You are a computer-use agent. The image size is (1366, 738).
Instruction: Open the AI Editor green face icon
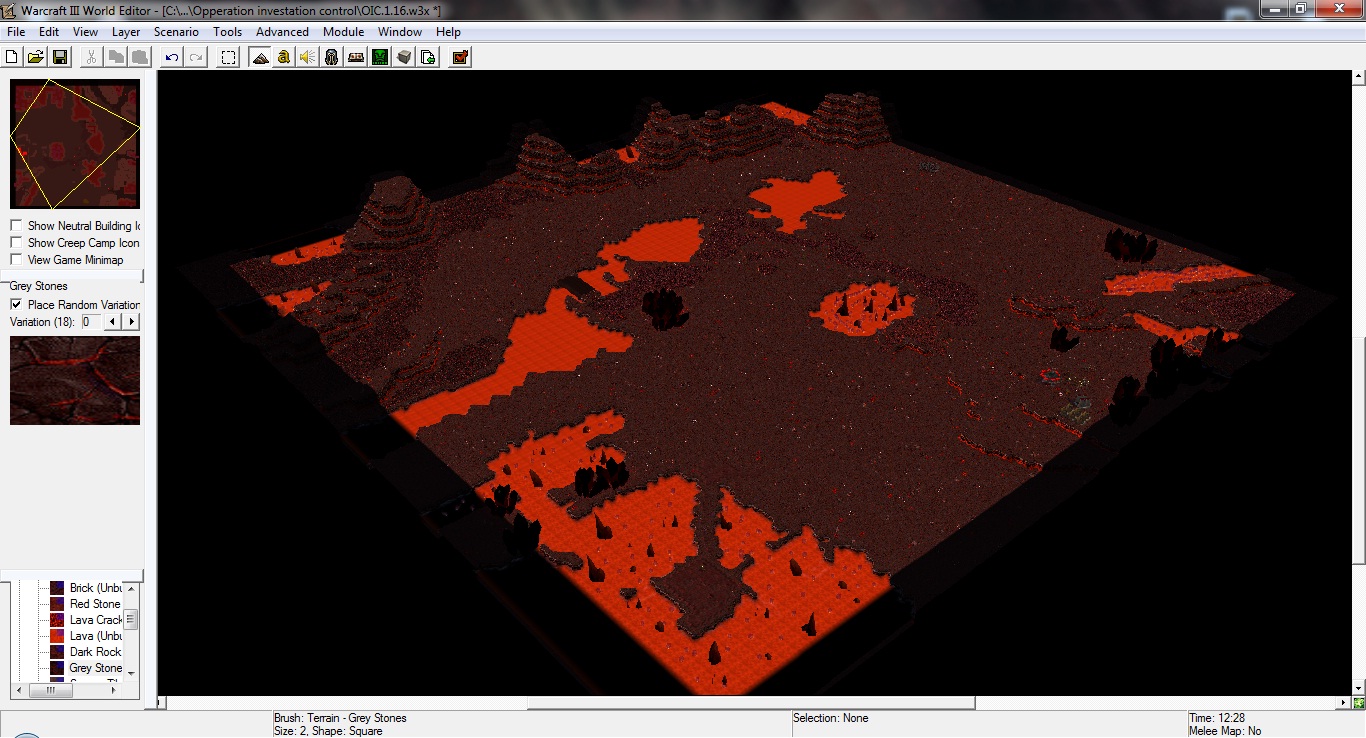coord(380,57)
